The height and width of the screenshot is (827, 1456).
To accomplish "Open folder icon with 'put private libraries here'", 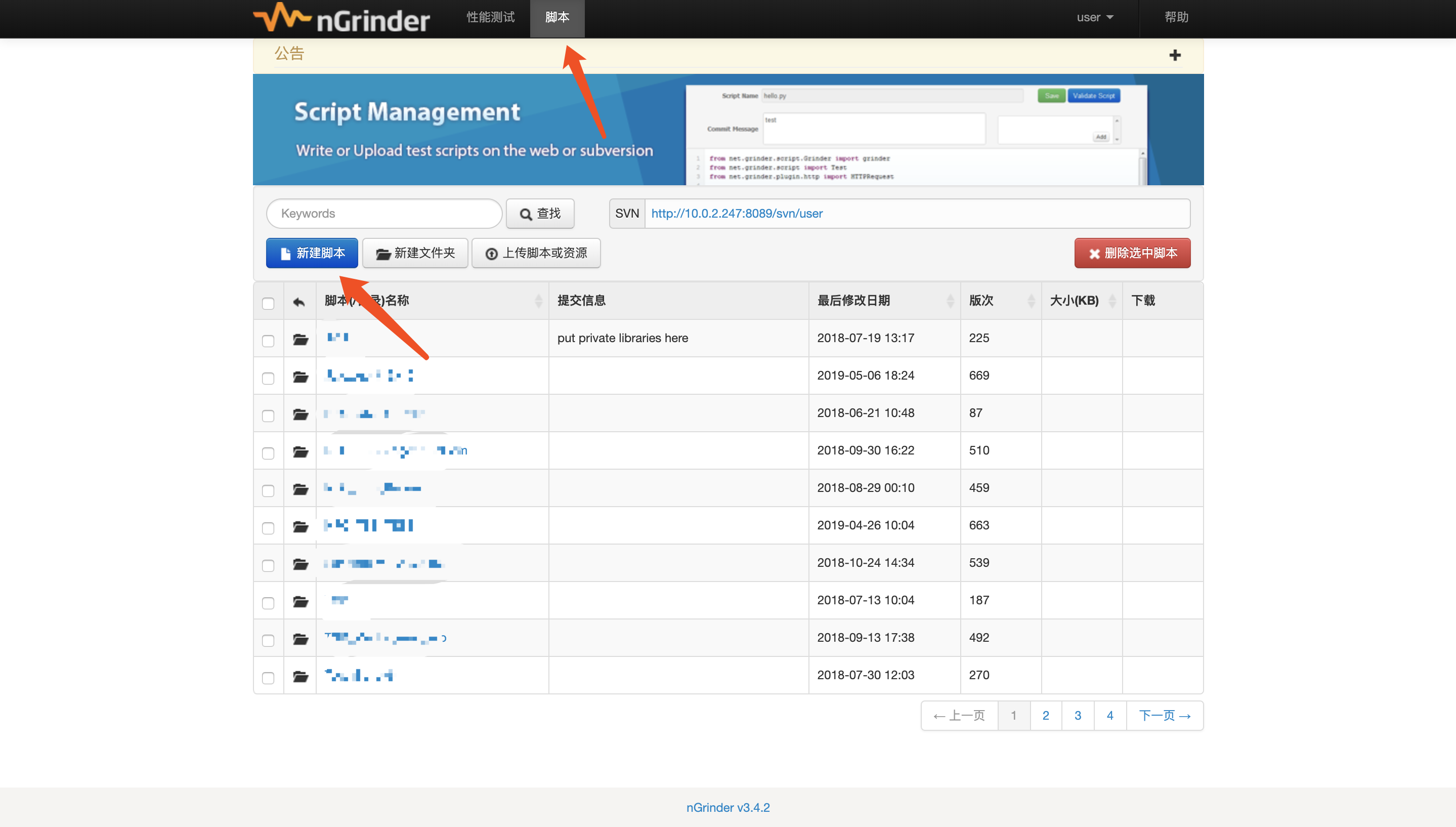I will click(x=301, y=339).
